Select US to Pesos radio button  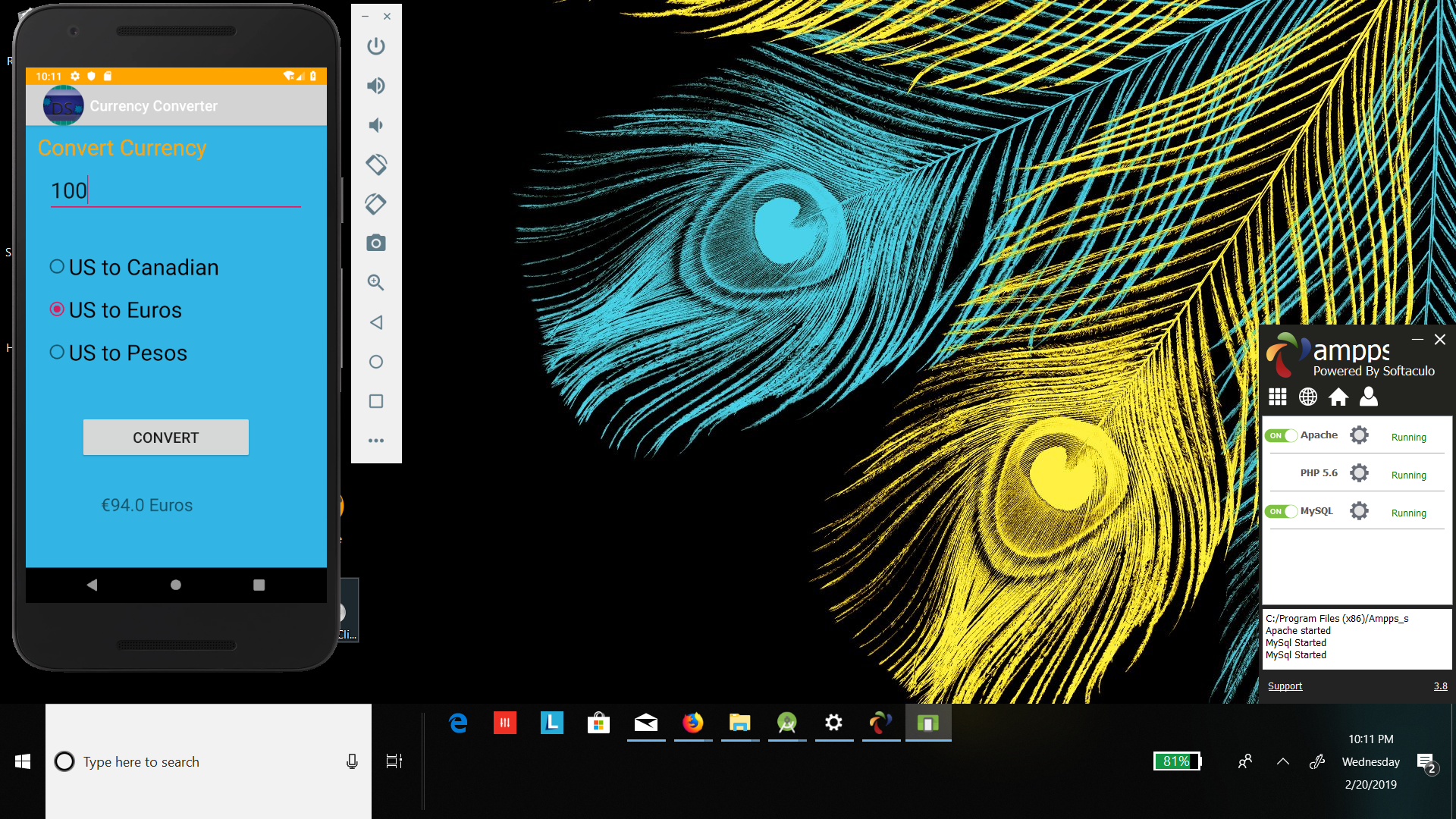point(57,353)
